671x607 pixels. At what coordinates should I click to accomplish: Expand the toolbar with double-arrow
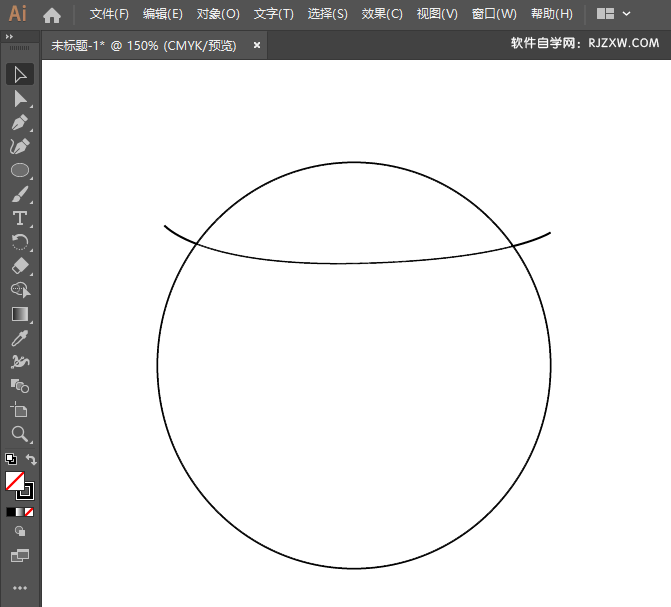pos(10,36)
